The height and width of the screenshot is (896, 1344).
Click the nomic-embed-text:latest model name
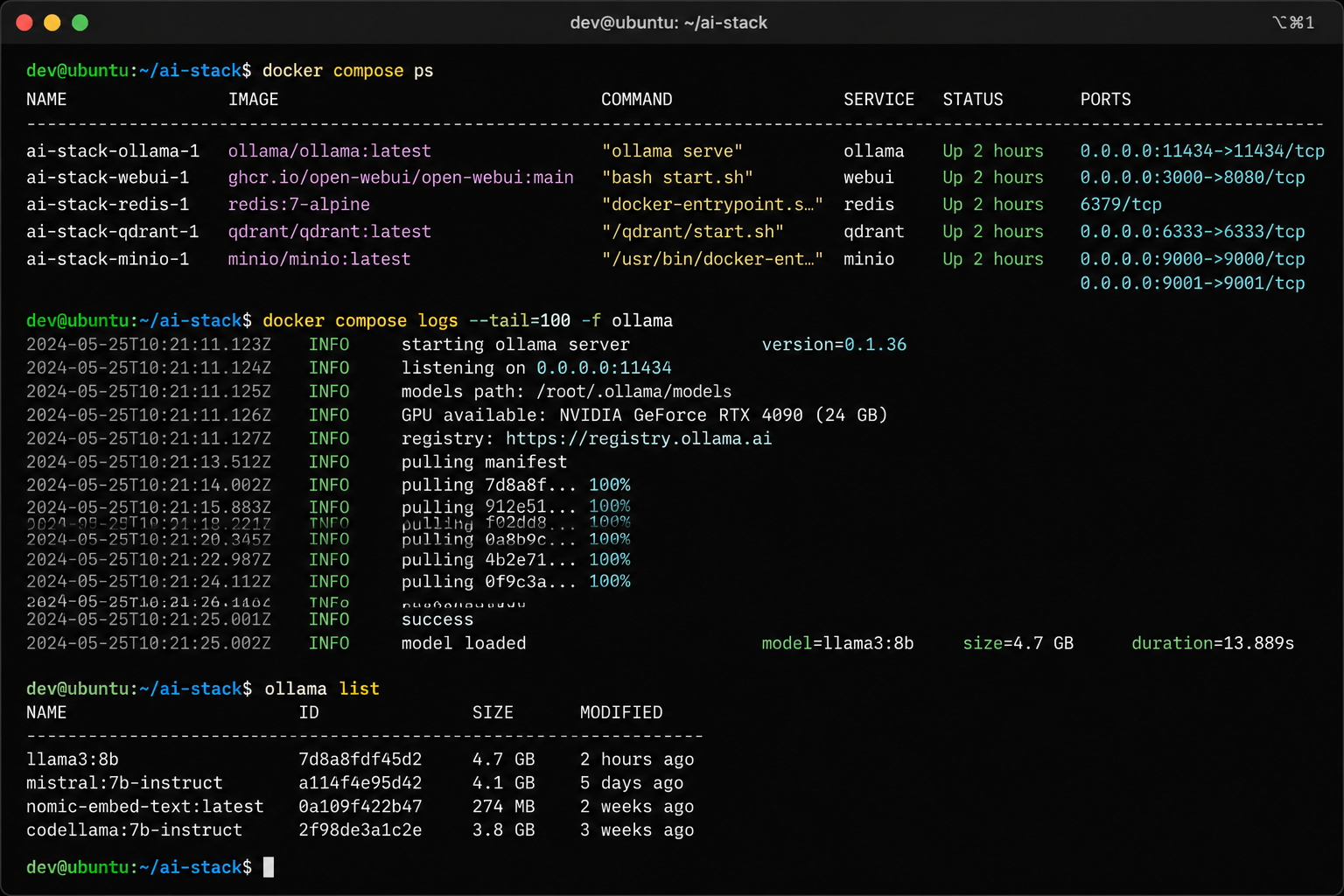[145, 807]
